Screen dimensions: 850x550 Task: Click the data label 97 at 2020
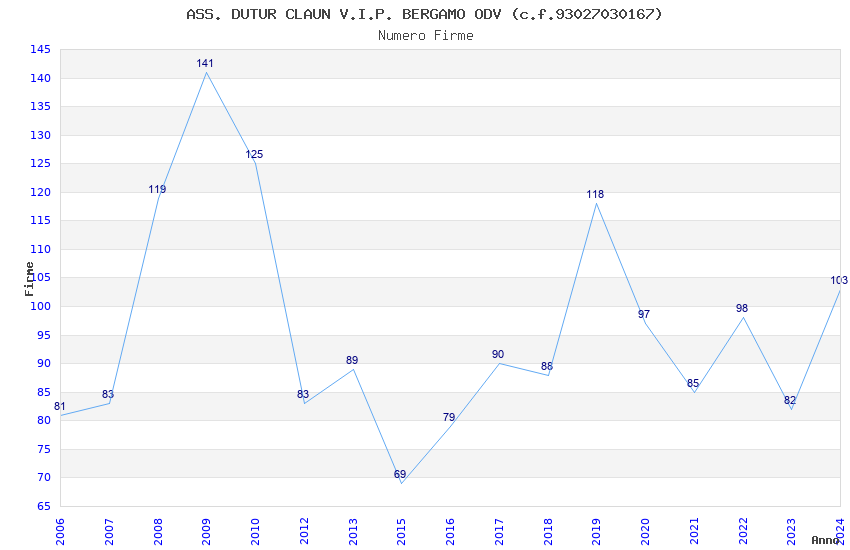[644, 315]
